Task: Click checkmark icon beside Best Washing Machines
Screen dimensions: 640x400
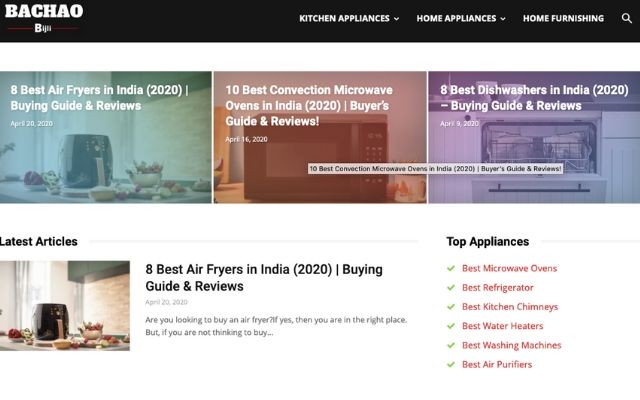Action: click(451, 345)
